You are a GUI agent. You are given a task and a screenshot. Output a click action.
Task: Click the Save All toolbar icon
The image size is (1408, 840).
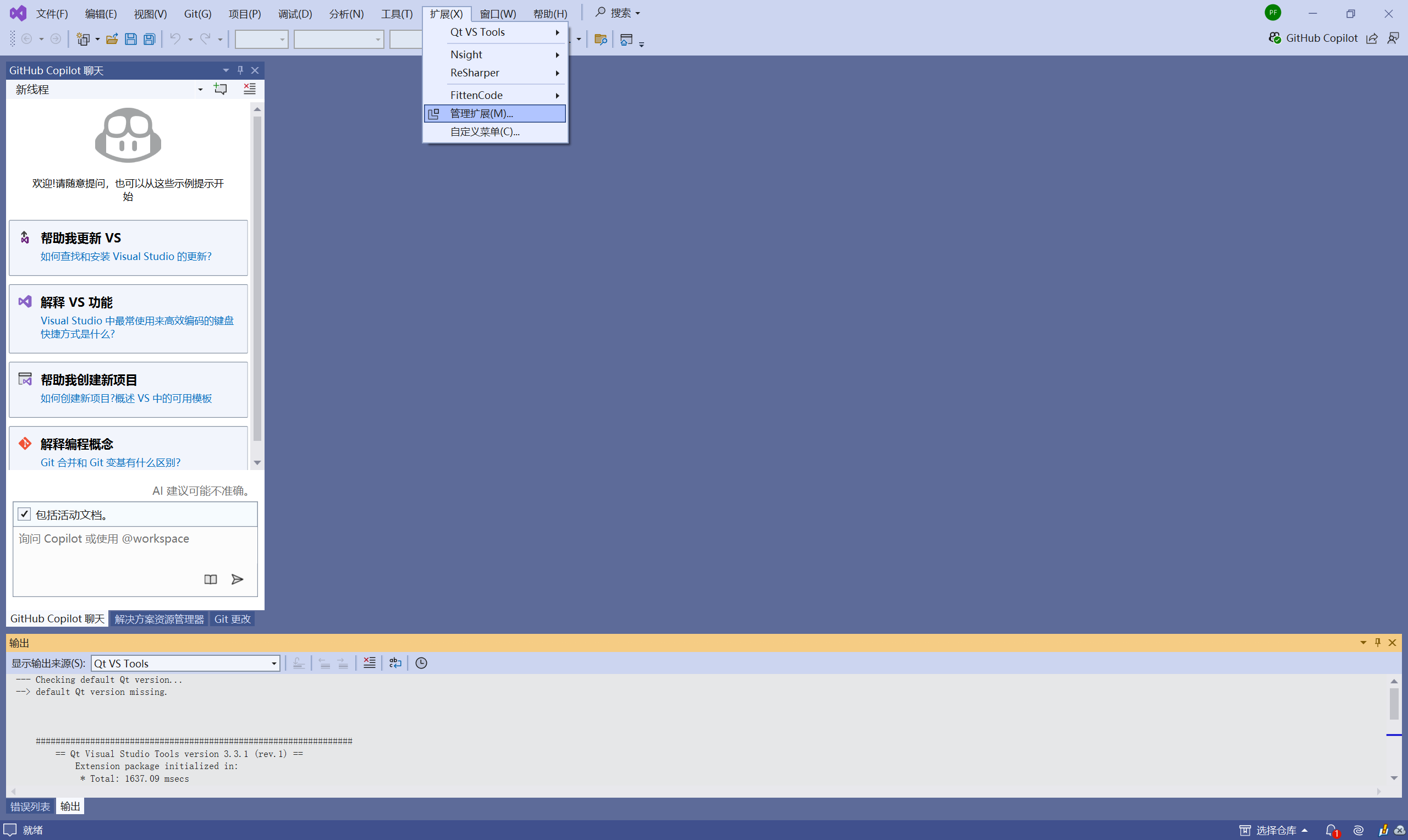(x=150, y=39)
